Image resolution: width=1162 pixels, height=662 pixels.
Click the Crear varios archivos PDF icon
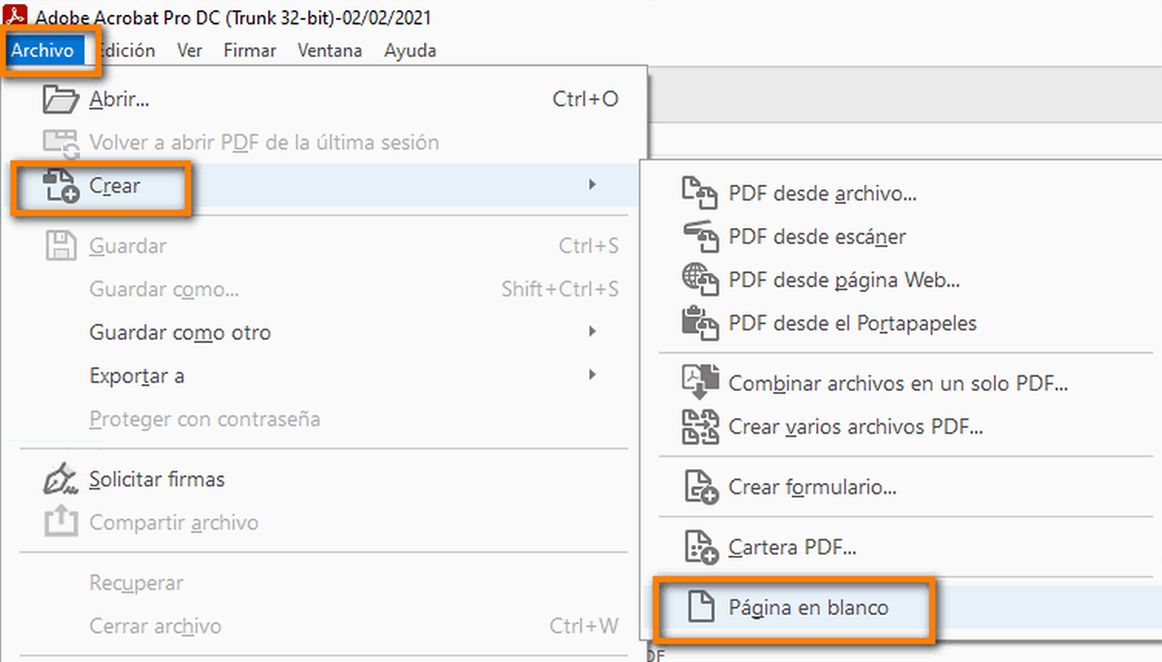pyautogui.click(x=702, y=426)
